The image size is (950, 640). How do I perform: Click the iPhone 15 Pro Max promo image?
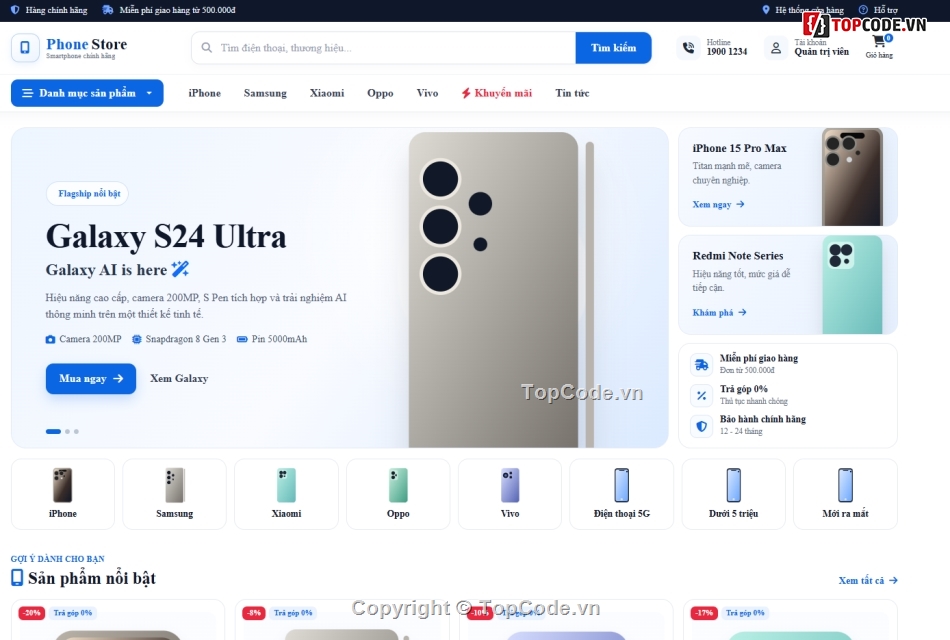coord(852,177)
